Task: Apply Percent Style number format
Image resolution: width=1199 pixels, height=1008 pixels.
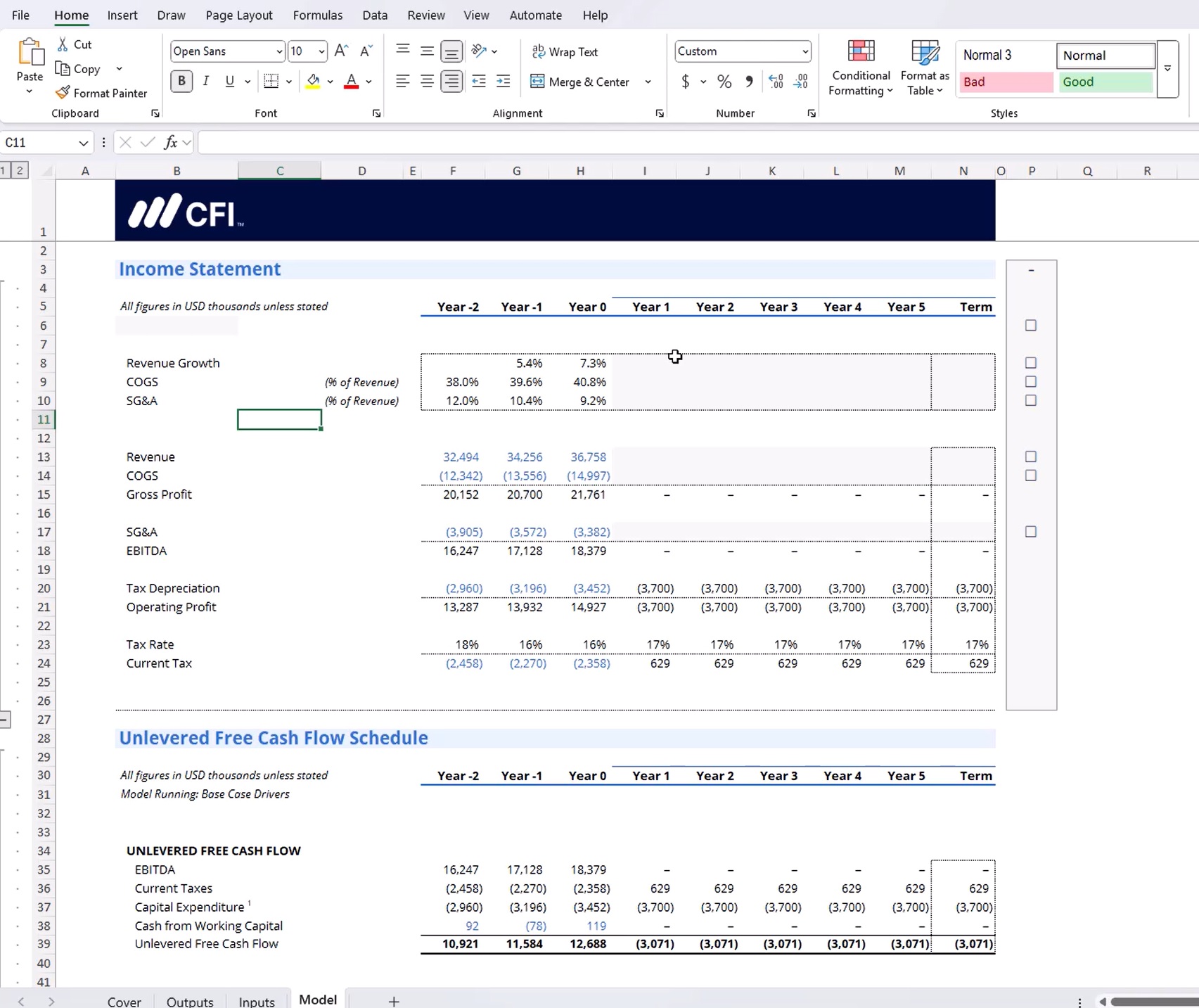Action: tap(724, 82)
